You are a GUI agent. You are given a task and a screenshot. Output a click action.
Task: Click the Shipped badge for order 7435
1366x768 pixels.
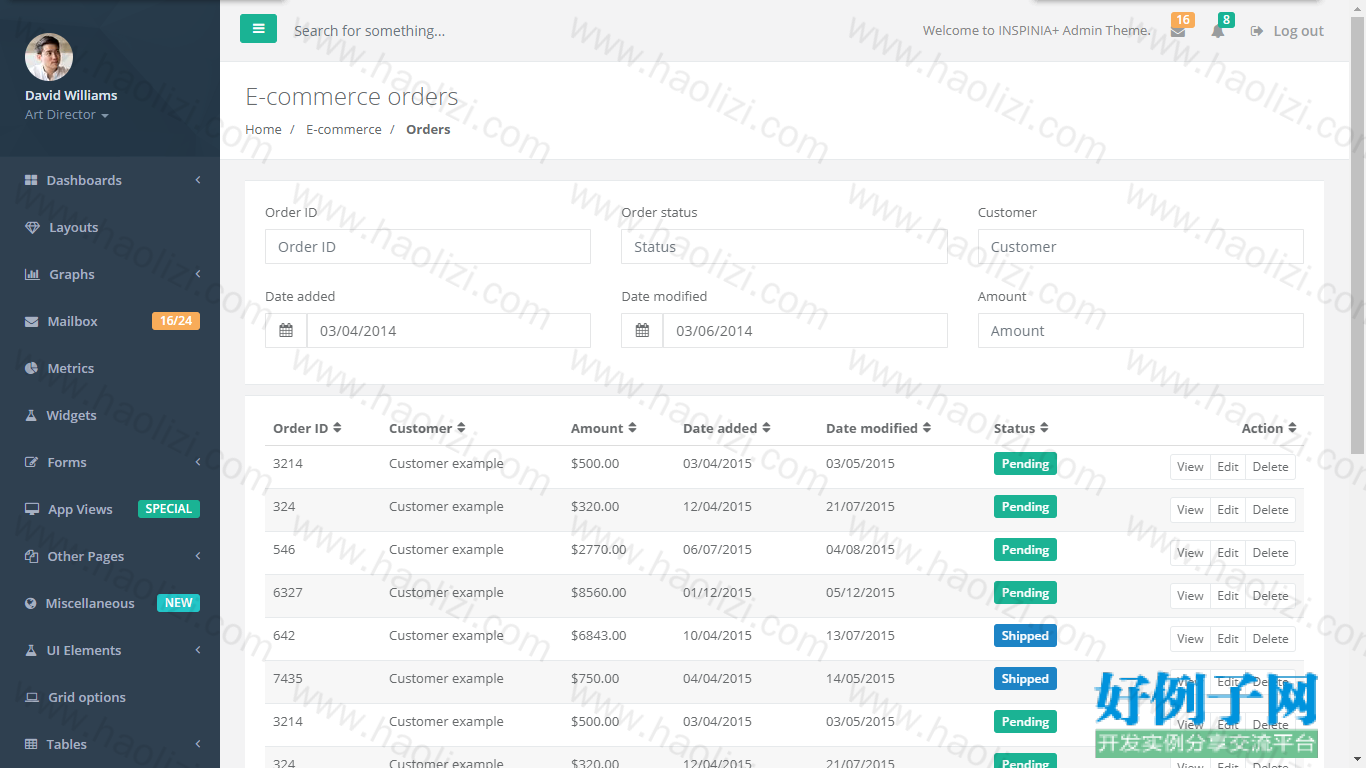pyautogui.click(x=1025, y=679)
